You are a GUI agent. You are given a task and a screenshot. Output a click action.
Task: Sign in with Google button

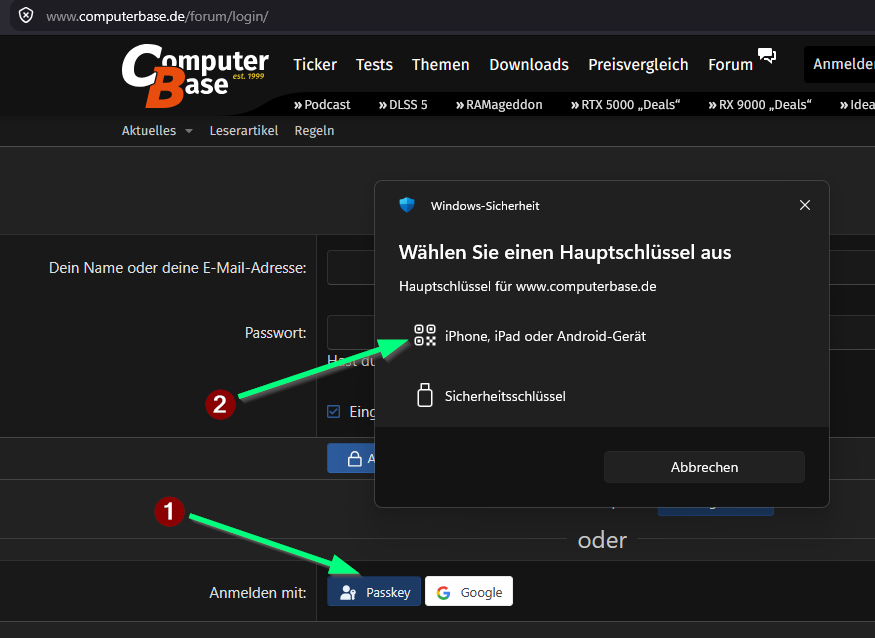click(x=469, y=592)
